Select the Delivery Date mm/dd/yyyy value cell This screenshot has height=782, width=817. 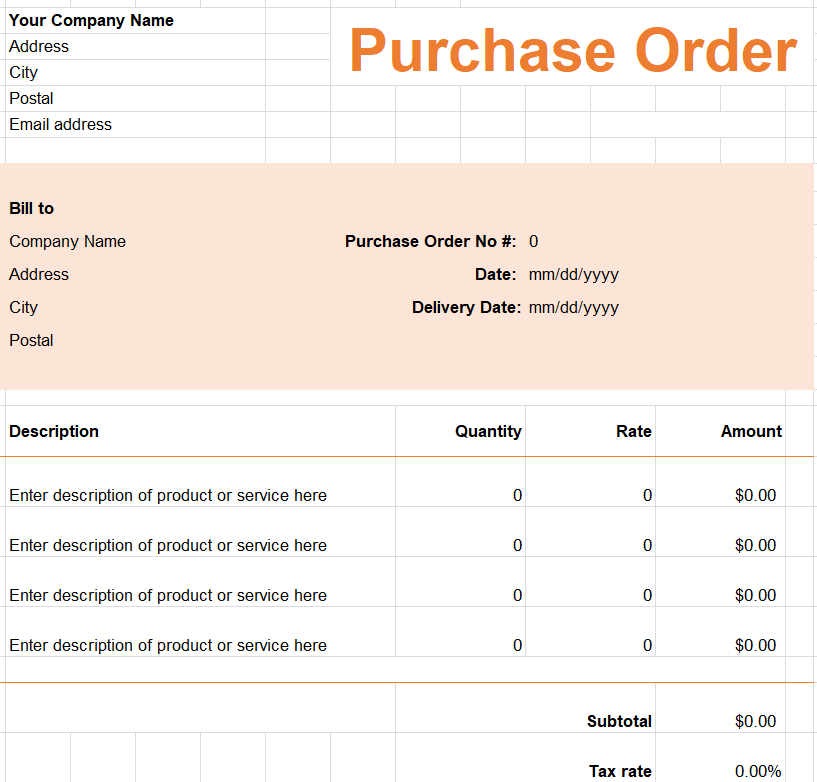(x=574, y=307)
